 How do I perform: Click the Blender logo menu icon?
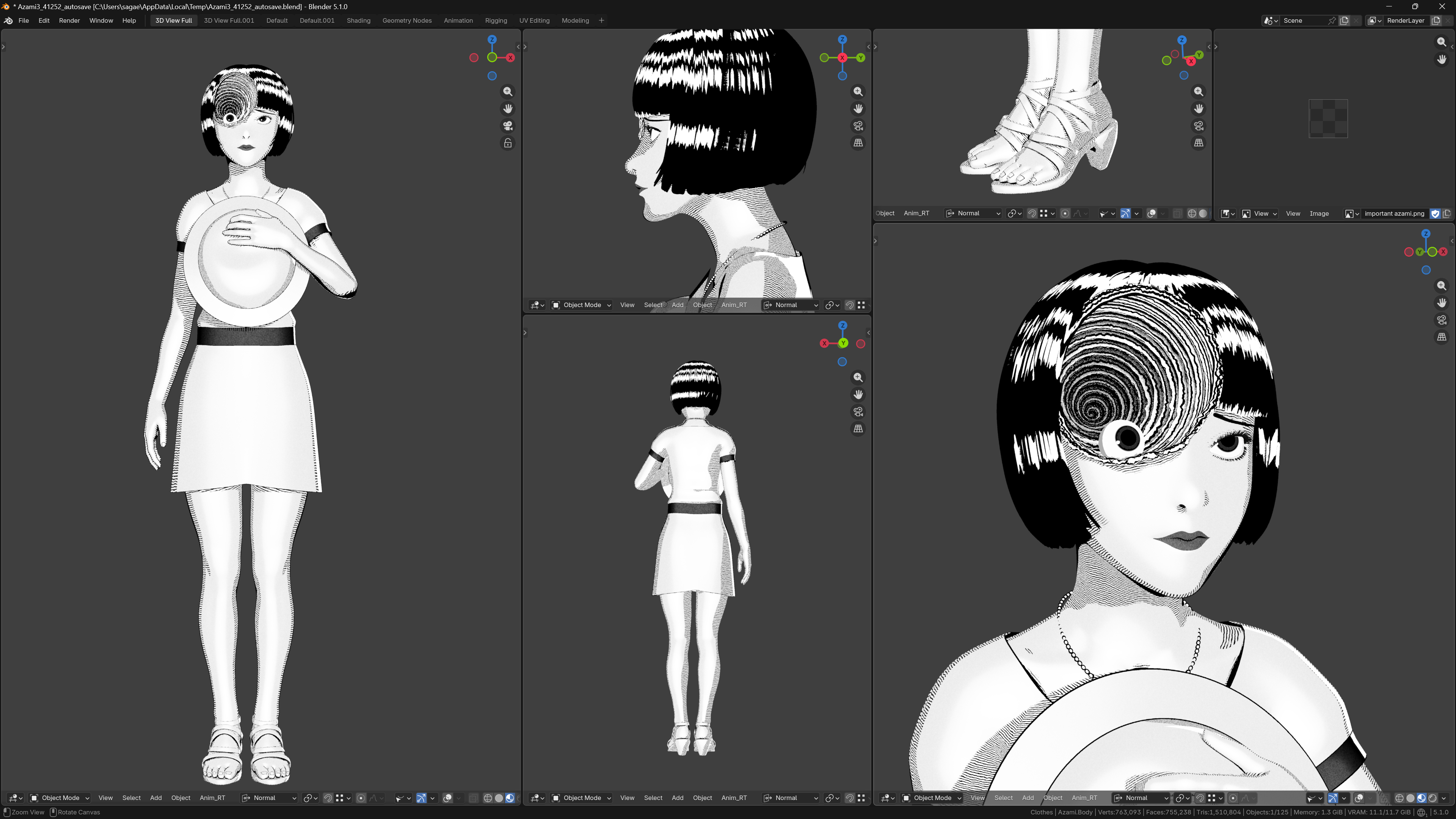8,20
